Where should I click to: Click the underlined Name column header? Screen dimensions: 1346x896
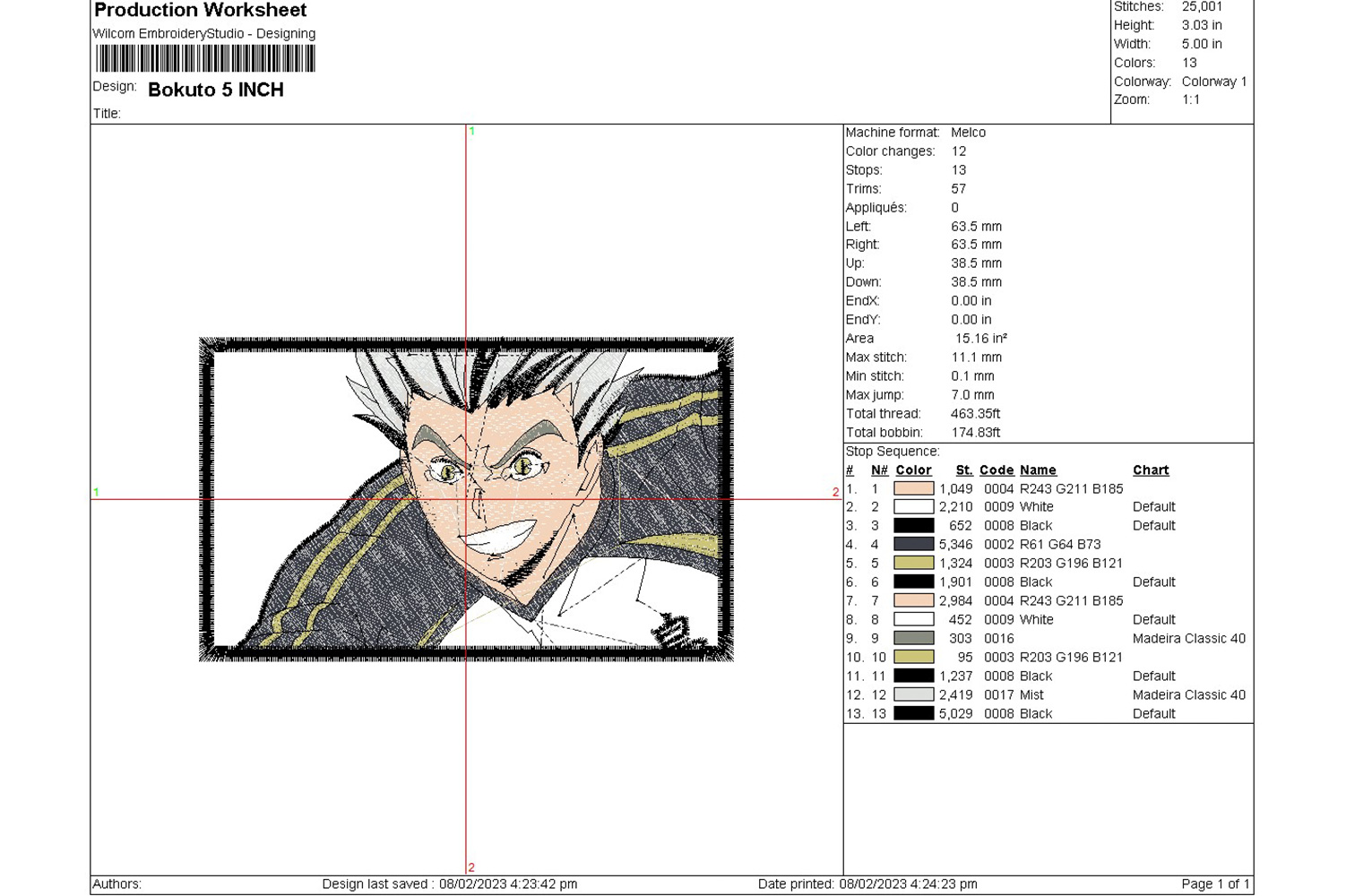point(1037,470)
